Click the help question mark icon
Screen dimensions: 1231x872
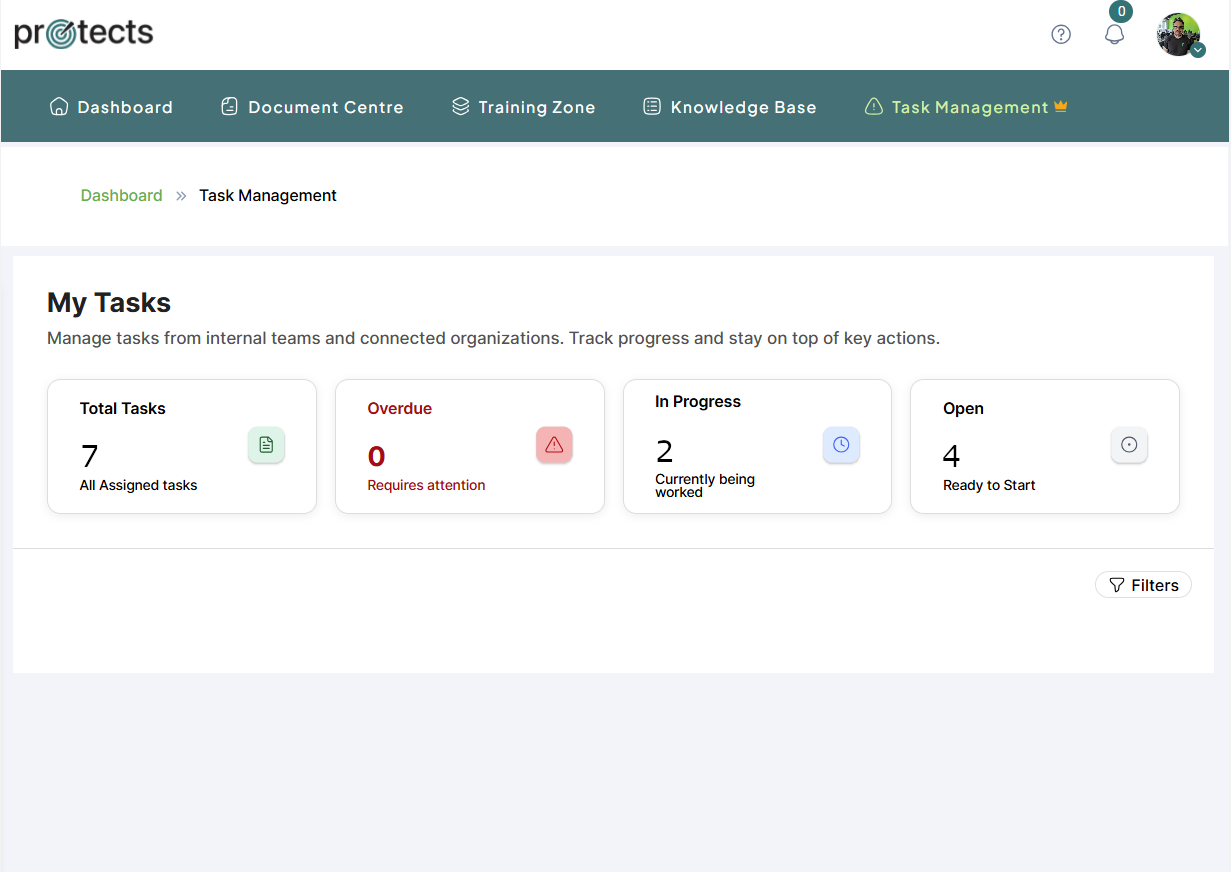click(x=1061, y=35)
